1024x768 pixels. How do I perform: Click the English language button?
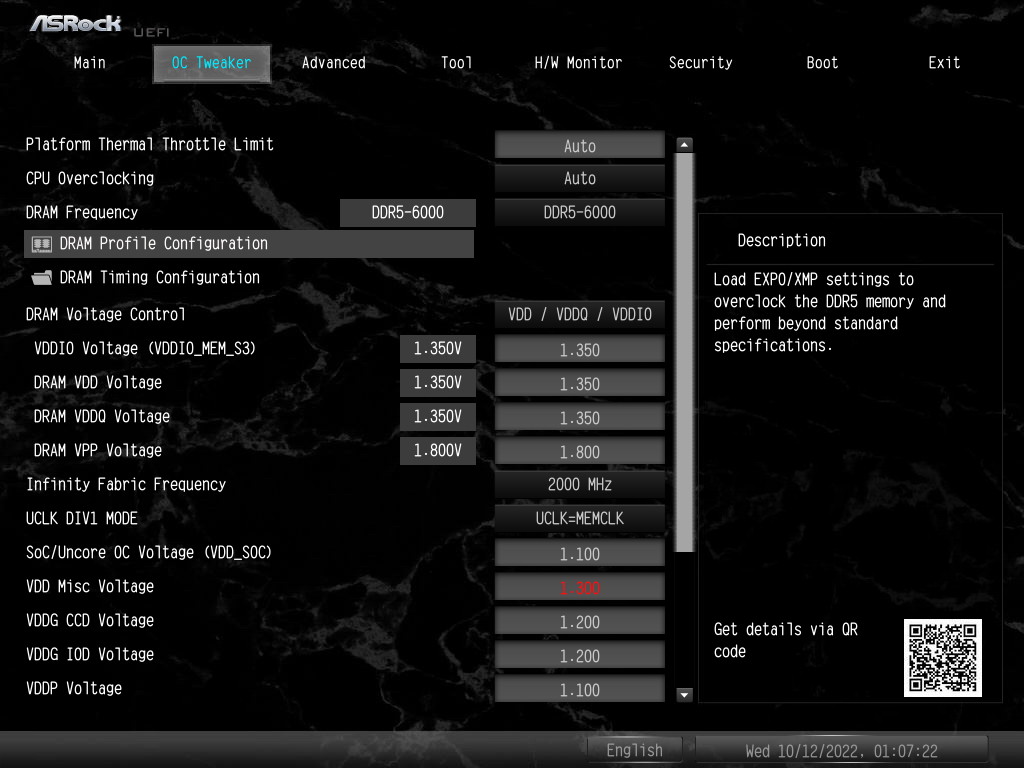634,750
